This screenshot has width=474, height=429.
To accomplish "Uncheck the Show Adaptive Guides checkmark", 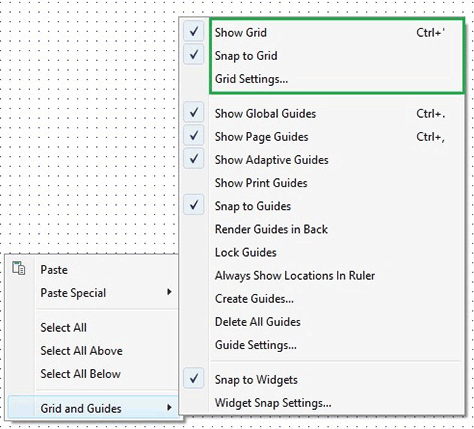I will [194, 159].
